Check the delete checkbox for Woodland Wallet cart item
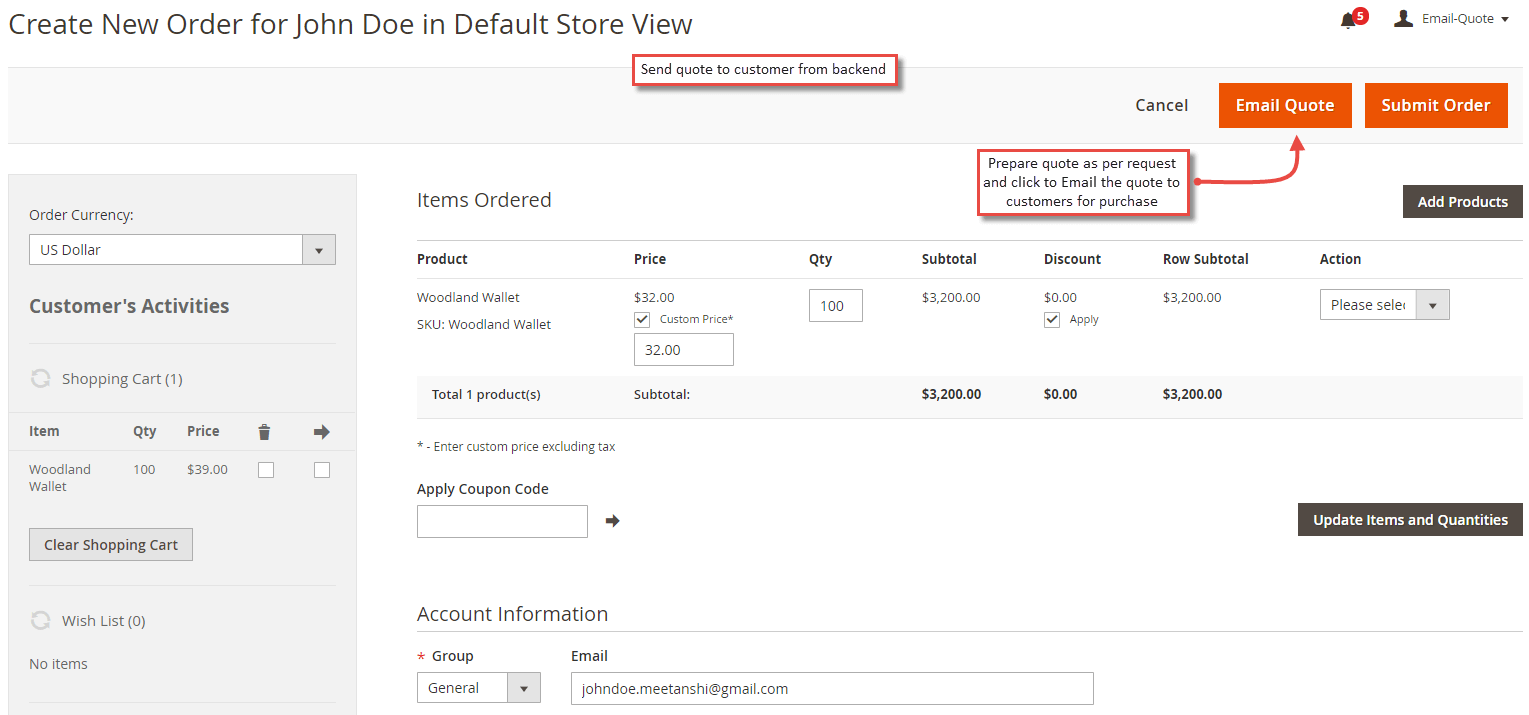This screenshot has height=715, width=1529. pyautogui.click(x=265, y=469)
